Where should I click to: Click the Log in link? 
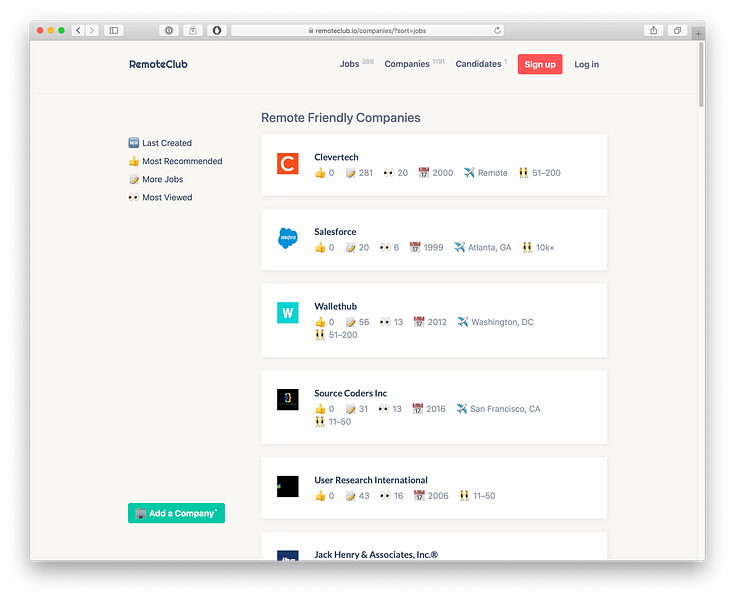click(x=586, y=64)
